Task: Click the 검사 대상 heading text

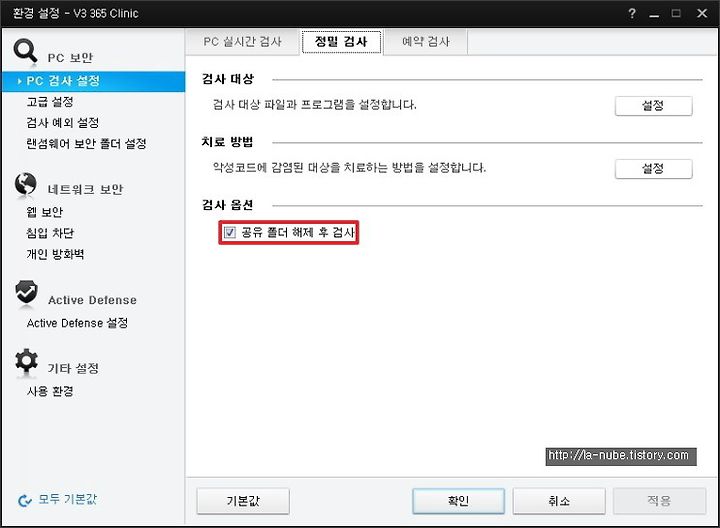Action: click(x=228, y=79)
